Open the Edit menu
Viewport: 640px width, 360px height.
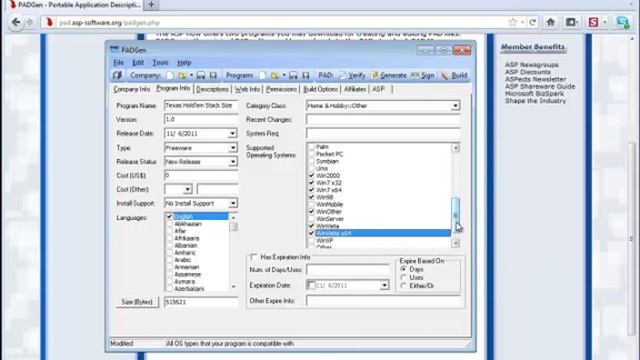coord(138,62)
